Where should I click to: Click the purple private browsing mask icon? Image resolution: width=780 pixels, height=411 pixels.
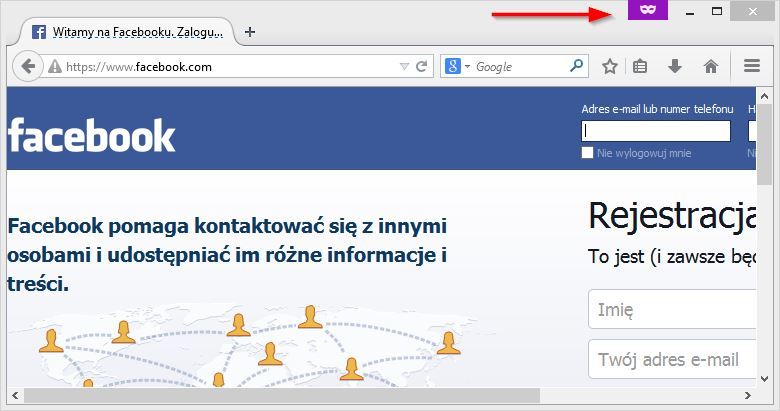click(647, 9)
